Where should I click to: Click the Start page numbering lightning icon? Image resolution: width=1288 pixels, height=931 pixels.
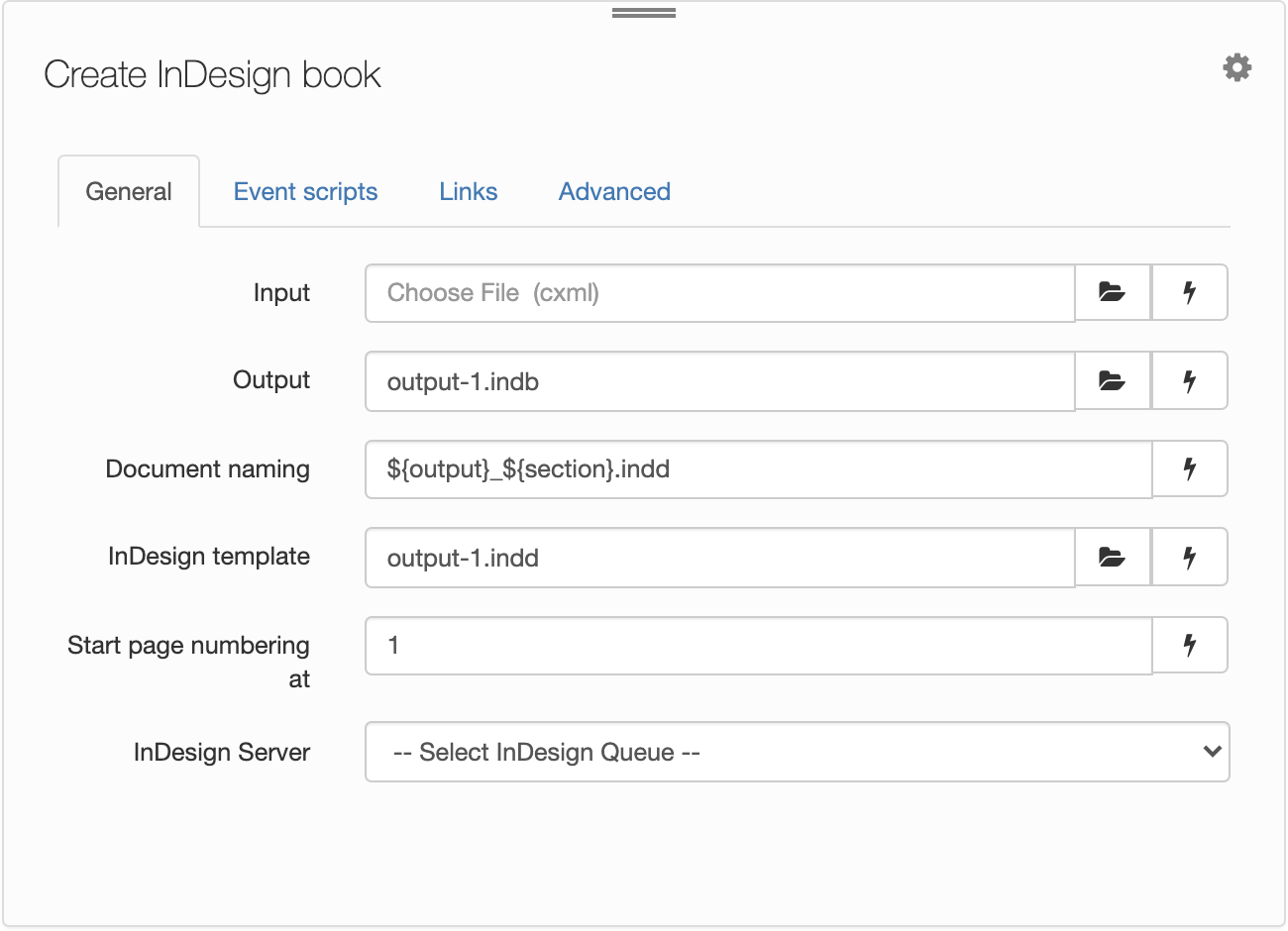(x=1190, y=645)
